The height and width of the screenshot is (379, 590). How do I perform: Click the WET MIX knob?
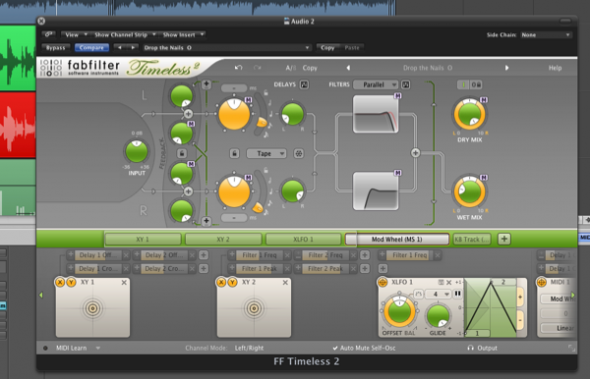coord(469,192)
